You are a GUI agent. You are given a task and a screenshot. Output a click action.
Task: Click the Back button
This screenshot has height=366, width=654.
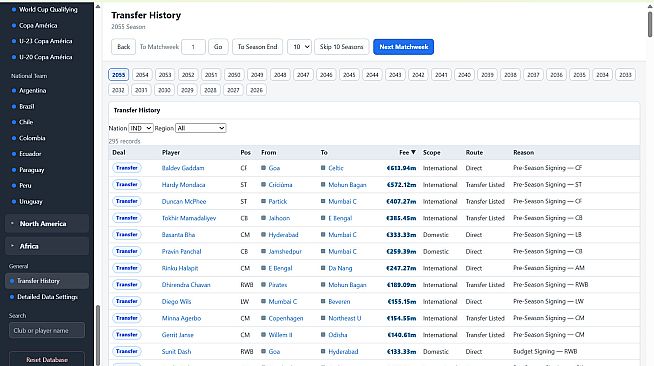tap(123, 47)
